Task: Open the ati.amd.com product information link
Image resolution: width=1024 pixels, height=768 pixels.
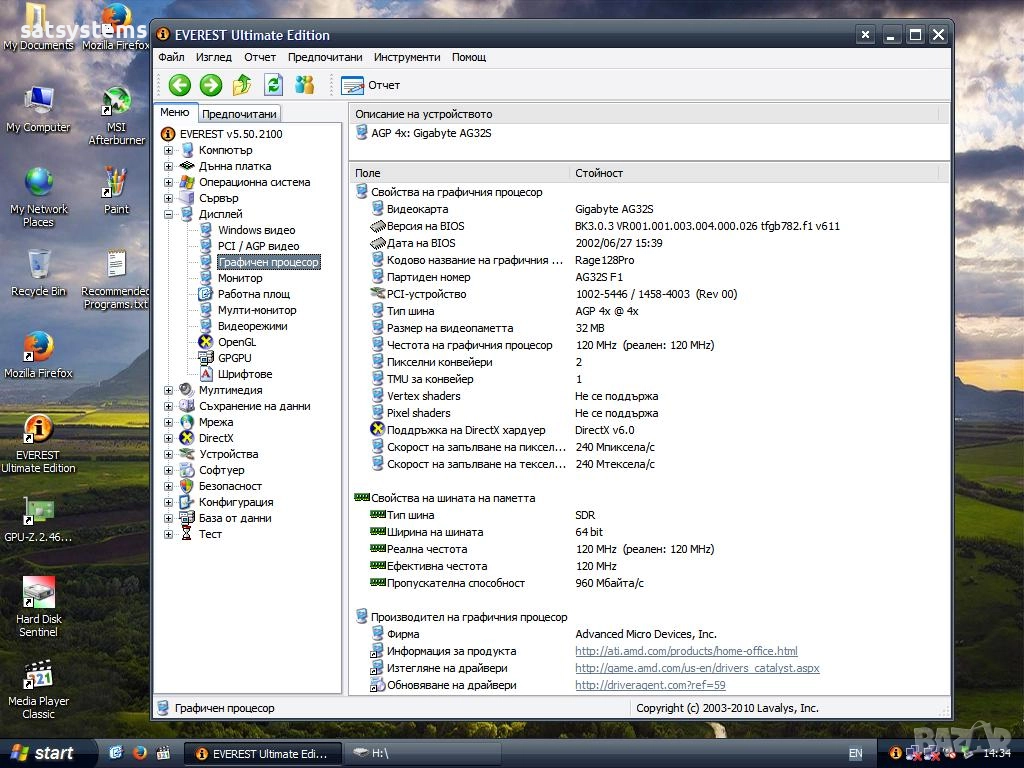Action: point(686,651)
